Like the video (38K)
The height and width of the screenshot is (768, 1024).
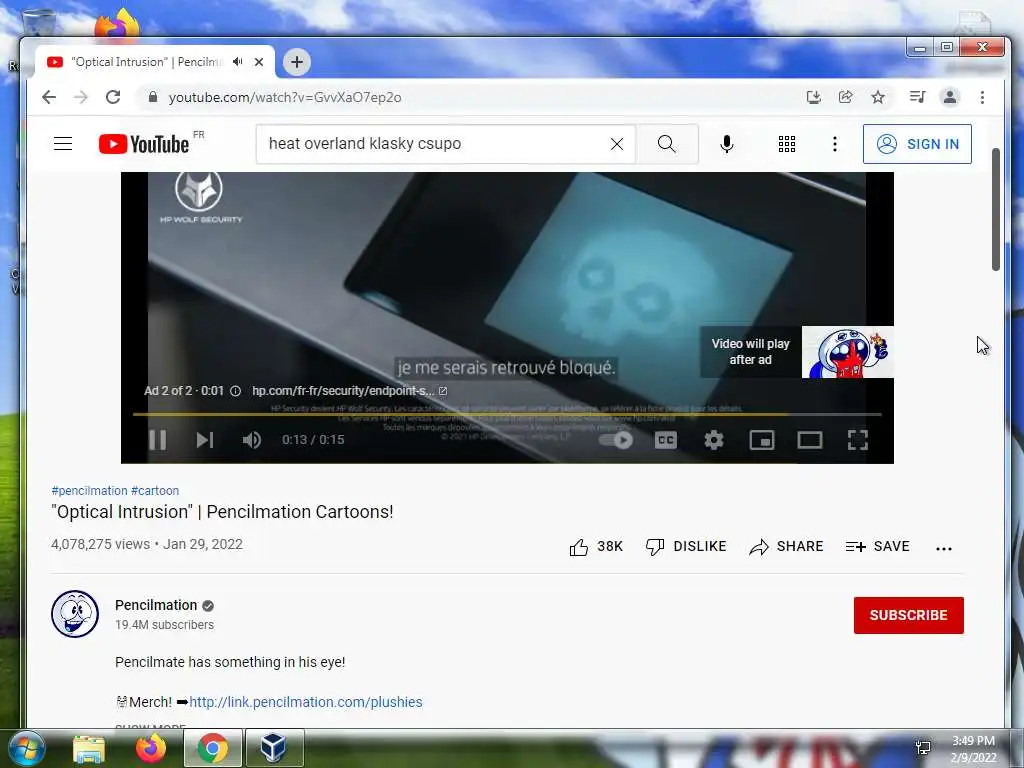[596, 547]
